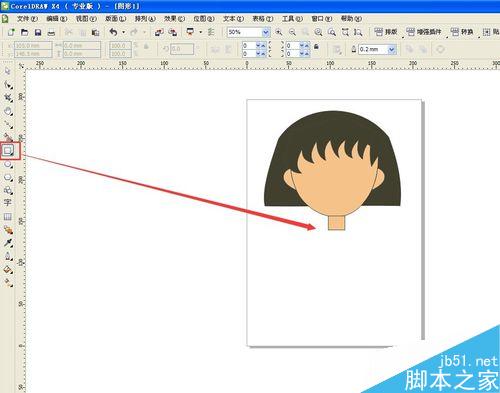The width and height of the screenshot is (500, 393).
Task: Click the Zoom Out magnifier icon
Action: 292,32
